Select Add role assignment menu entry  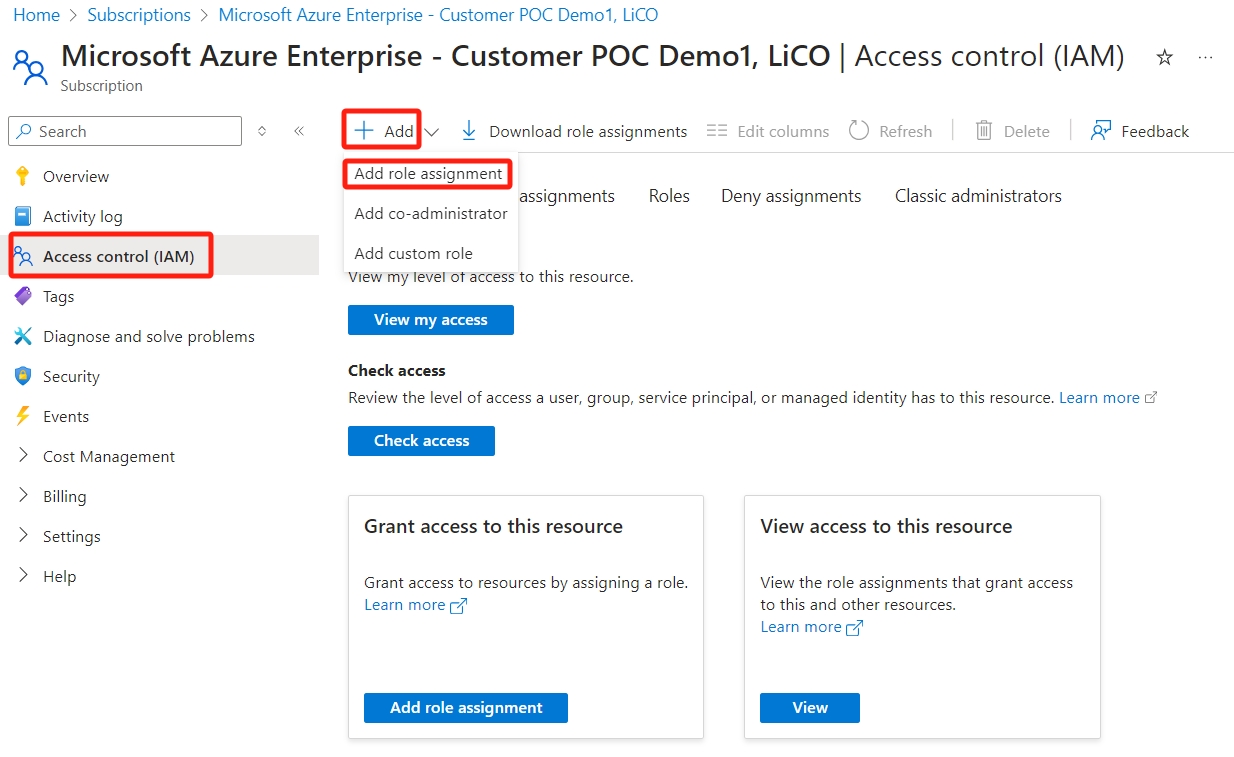coord(428,173)
